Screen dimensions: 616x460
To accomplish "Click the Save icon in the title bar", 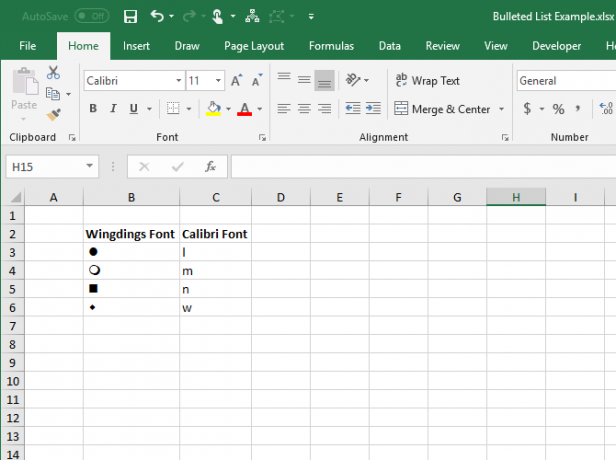I will [x=130, y=16].
